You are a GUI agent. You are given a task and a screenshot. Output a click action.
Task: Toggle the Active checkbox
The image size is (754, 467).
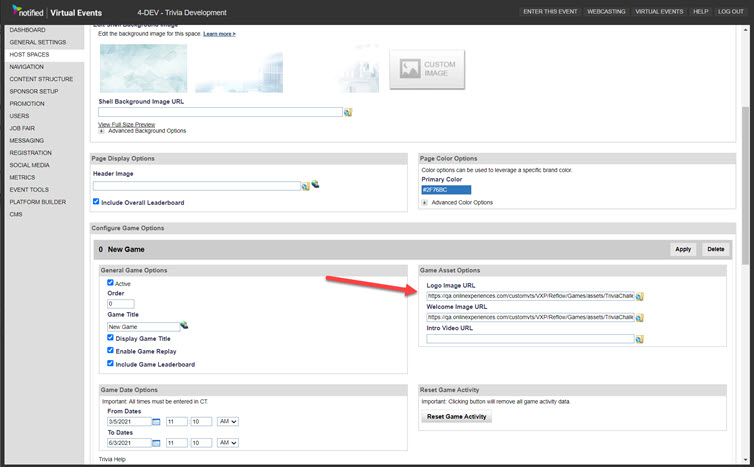110,283
